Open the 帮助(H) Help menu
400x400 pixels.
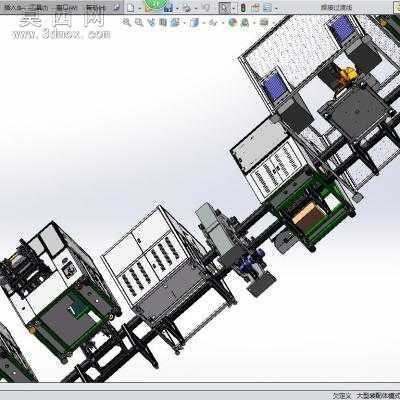(x=95, y=7)
